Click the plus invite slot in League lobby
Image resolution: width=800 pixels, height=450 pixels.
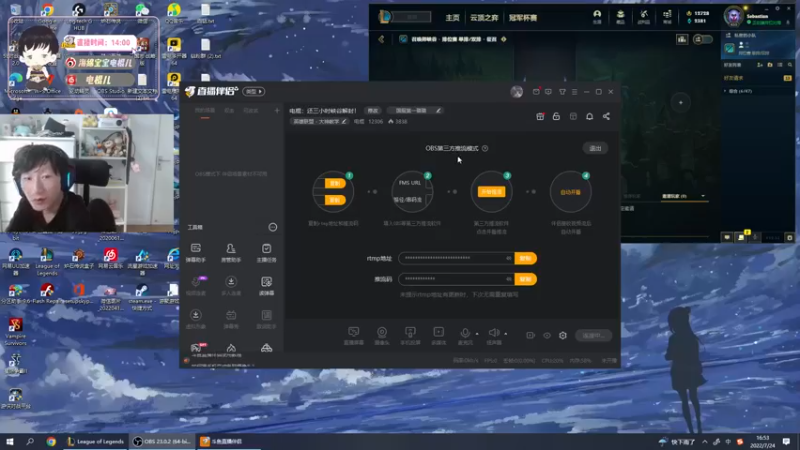point(681,103)
